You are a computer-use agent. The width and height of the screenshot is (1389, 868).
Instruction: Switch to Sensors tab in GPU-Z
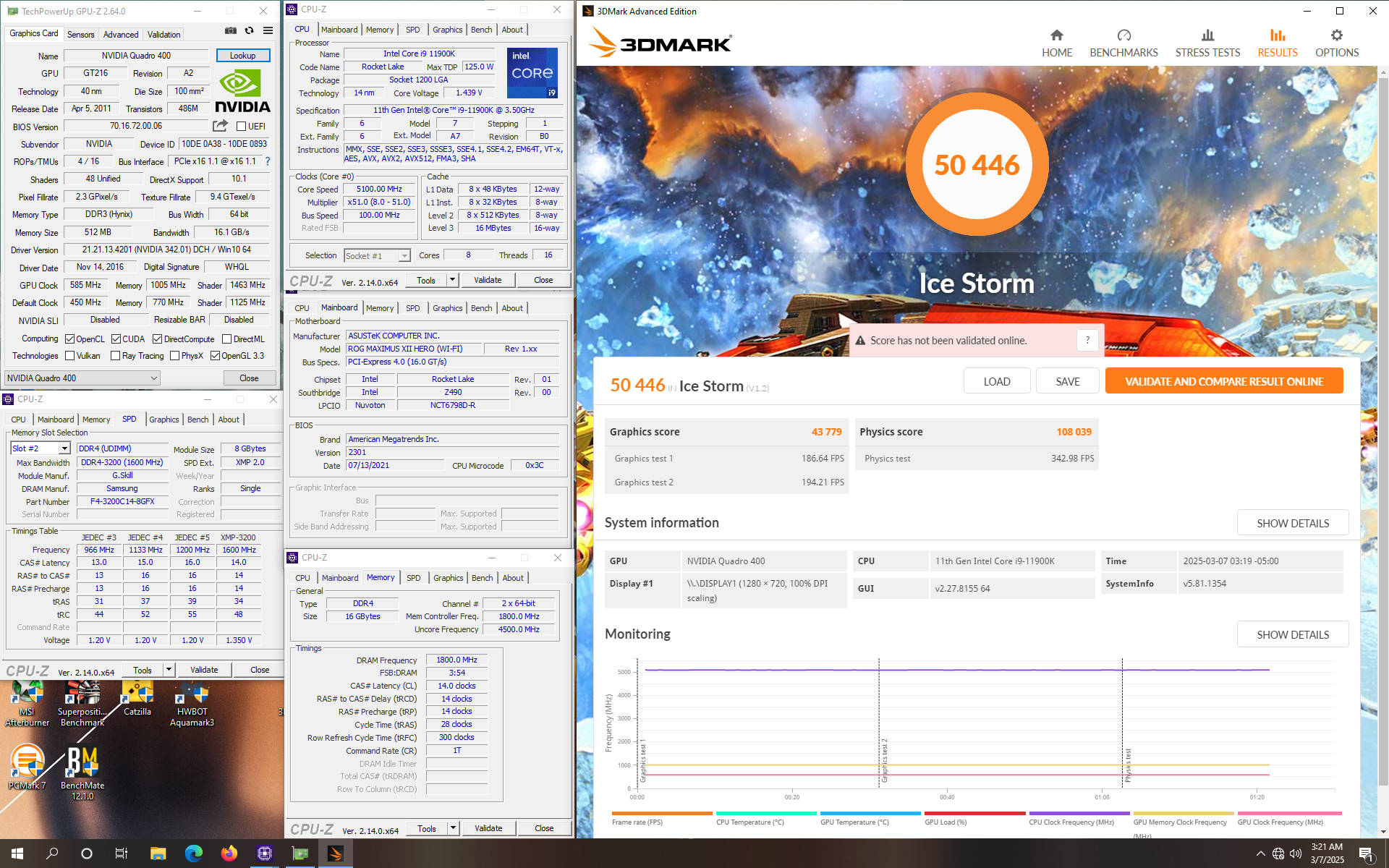[80, 34]
